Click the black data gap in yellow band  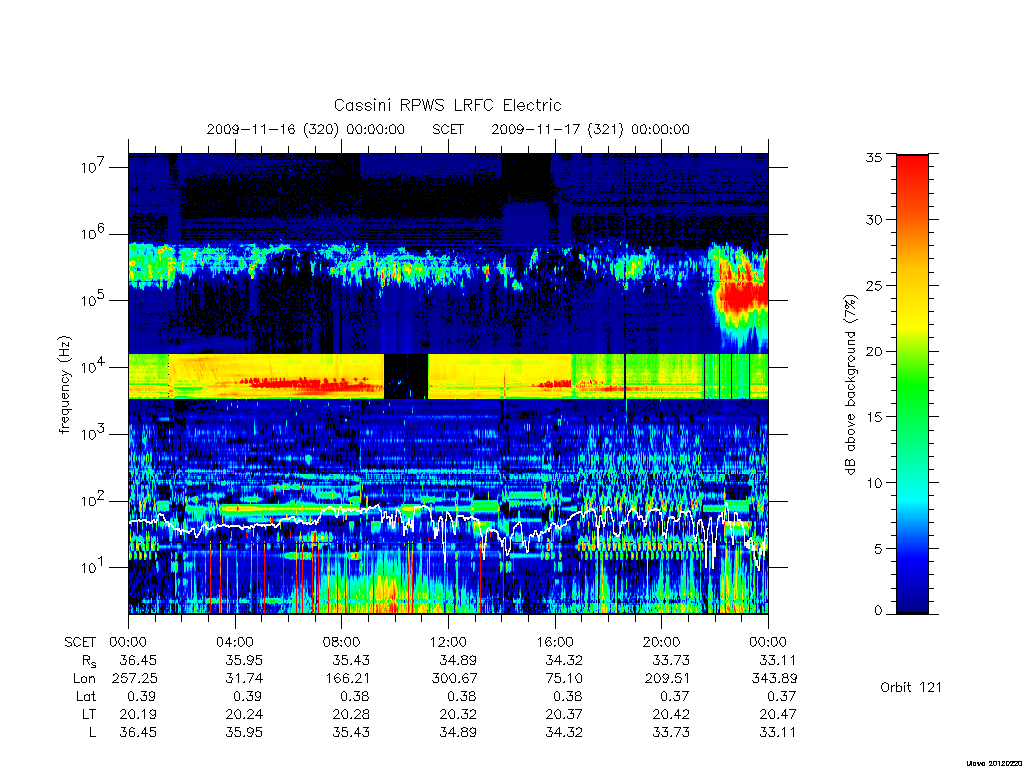coord(406,377)
